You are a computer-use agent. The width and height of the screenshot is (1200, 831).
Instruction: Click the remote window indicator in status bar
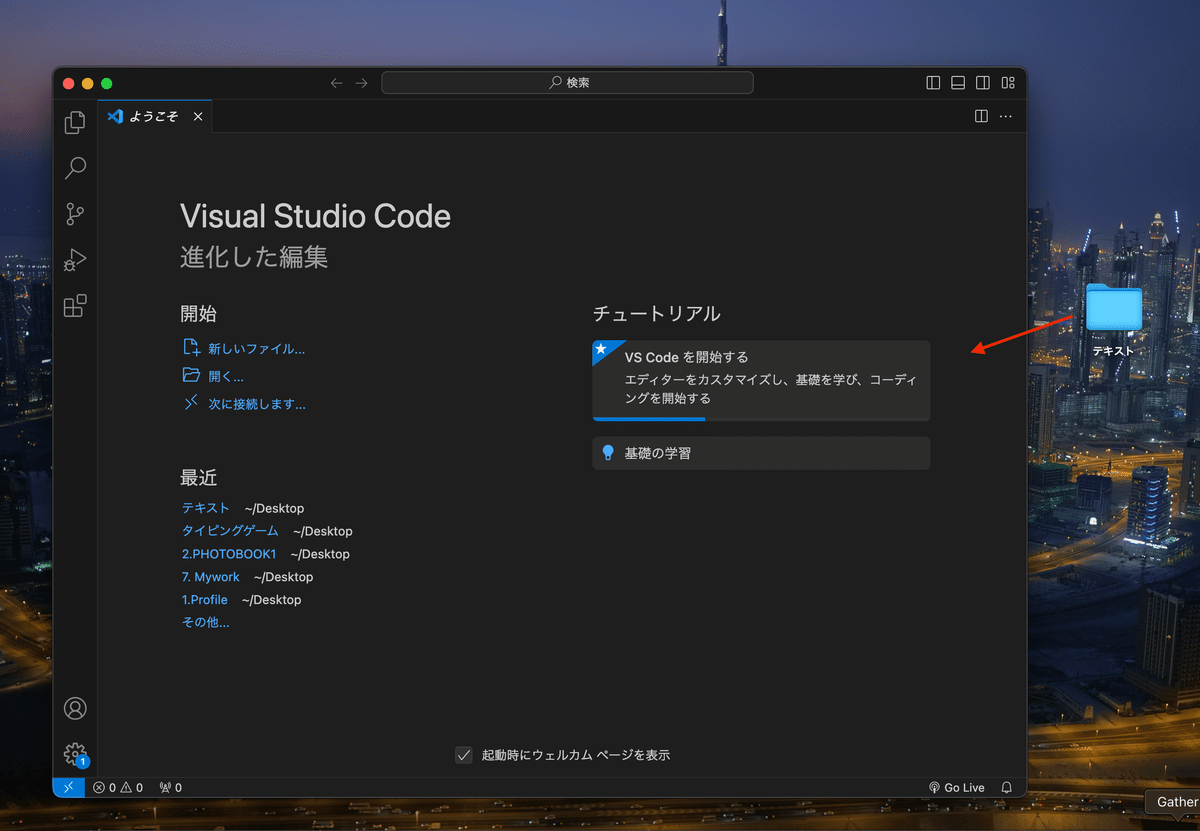[x=68, y=788]
